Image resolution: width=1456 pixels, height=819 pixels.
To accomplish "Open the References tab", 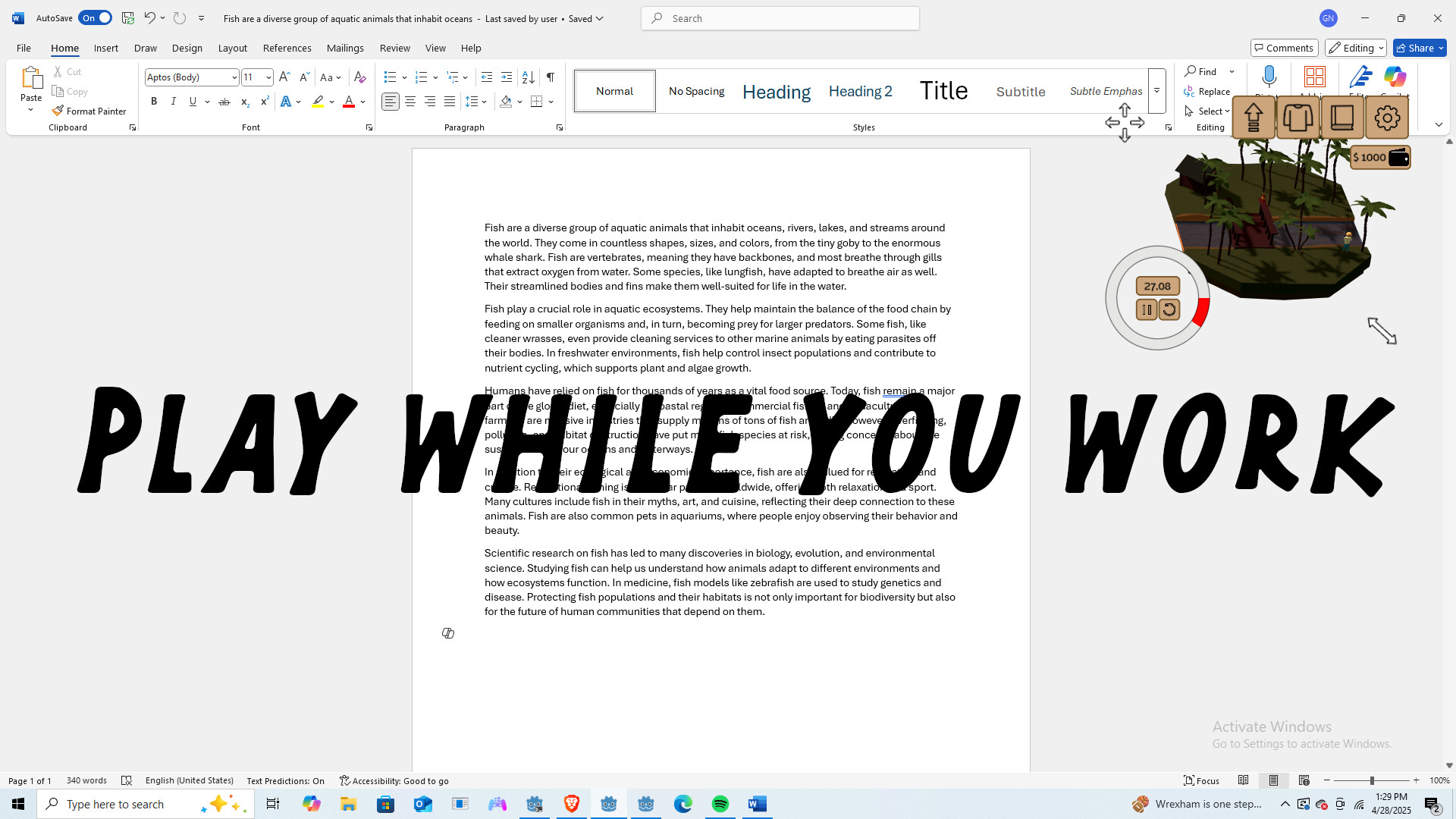I will coord(287,48).
